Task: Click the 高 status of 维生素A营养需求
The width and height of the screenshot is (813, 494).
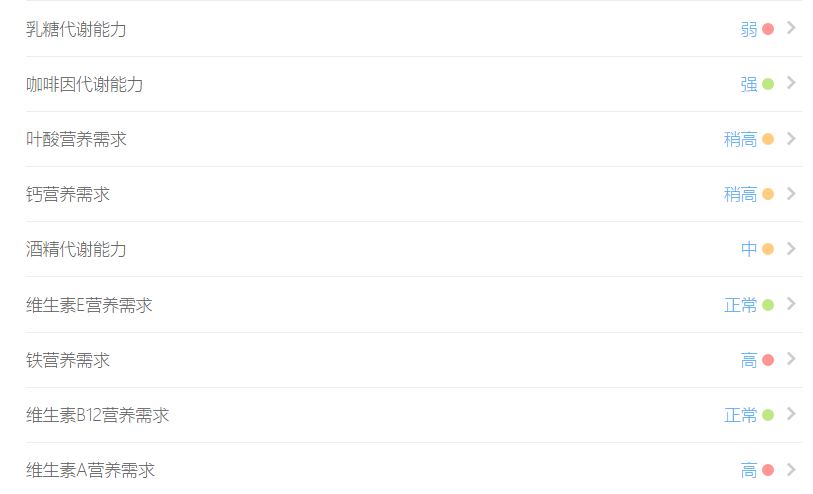Action: pos(749,470)
